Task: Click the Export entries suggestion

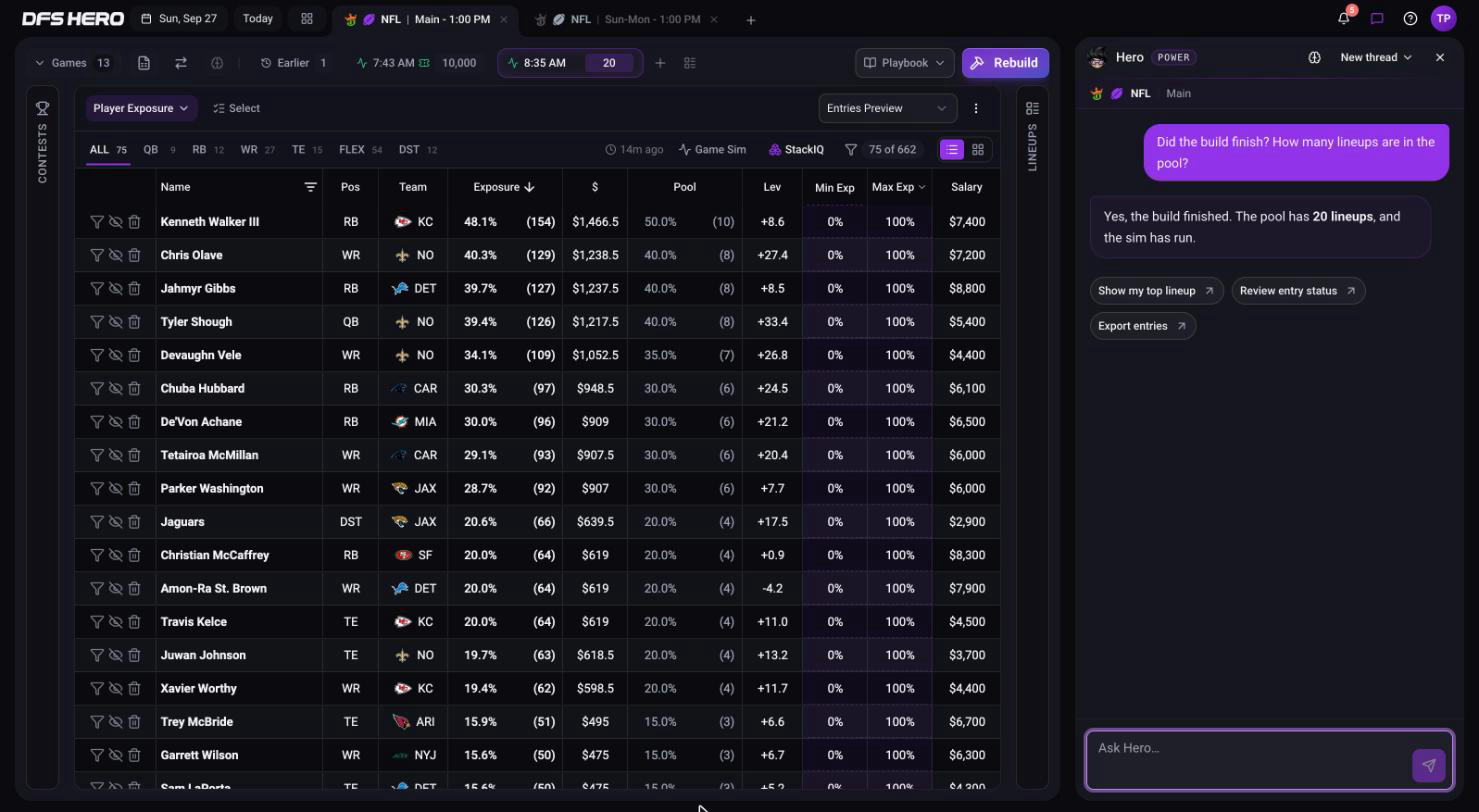Action: [1142, 326]
